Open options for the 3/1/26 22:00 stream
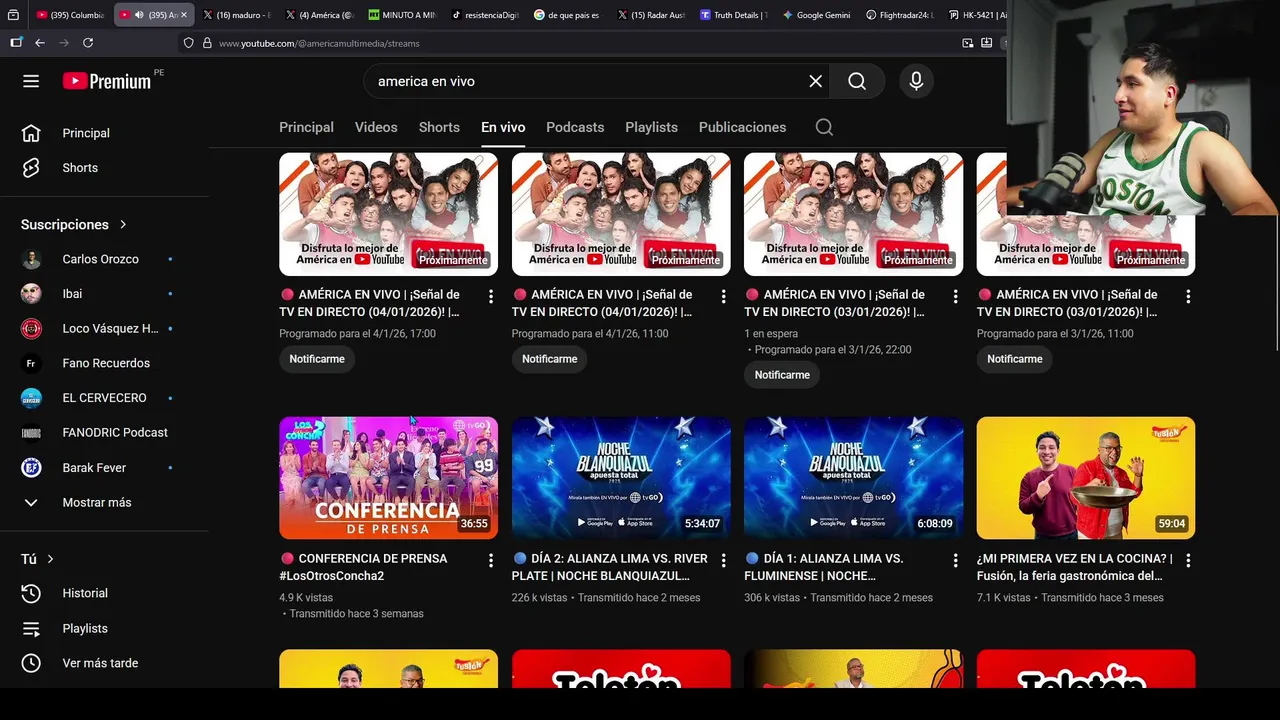 point(955,297)
